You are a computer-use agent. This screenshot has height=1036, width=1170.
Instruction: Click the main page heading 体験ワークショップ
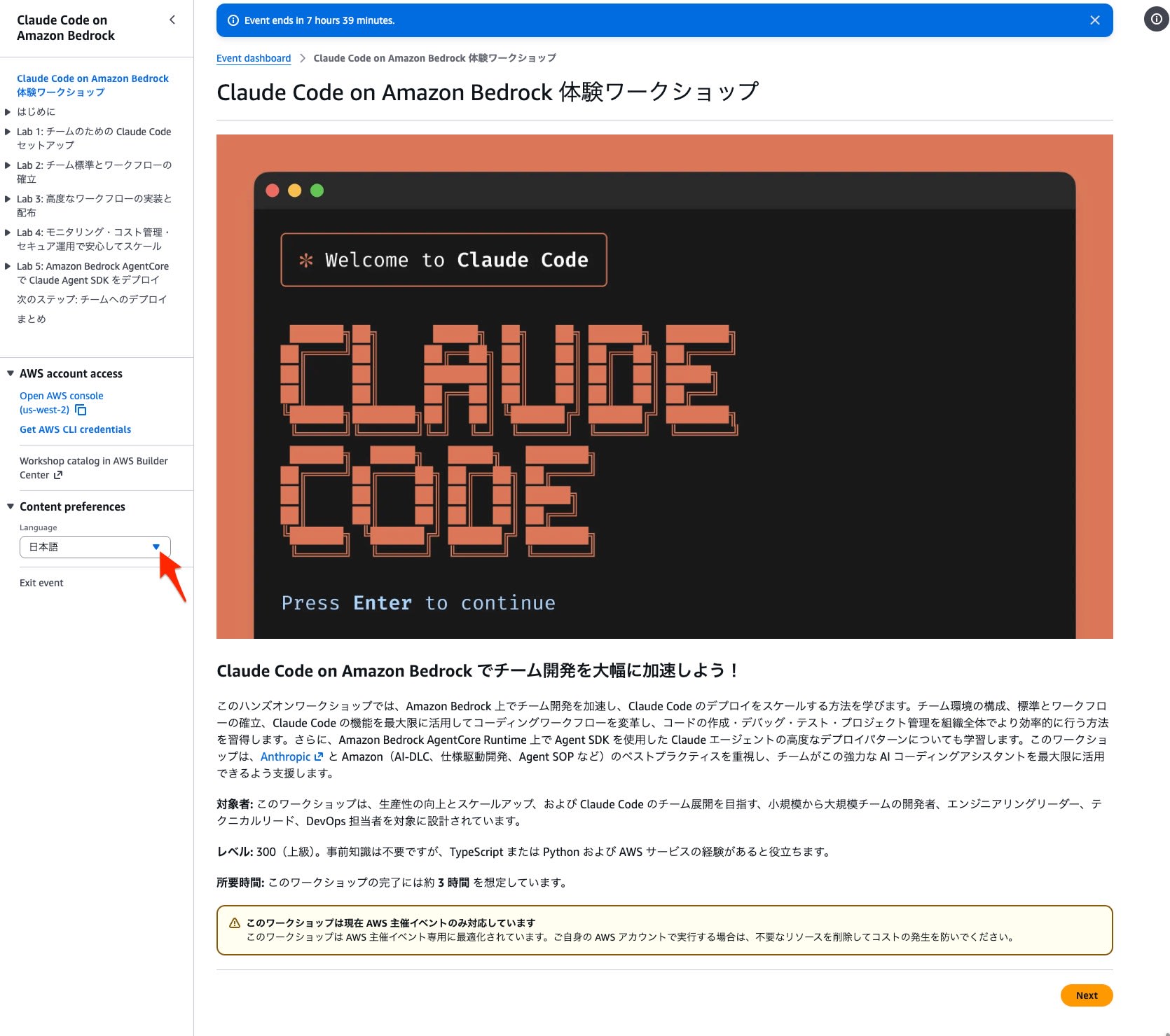pos(488,92)
